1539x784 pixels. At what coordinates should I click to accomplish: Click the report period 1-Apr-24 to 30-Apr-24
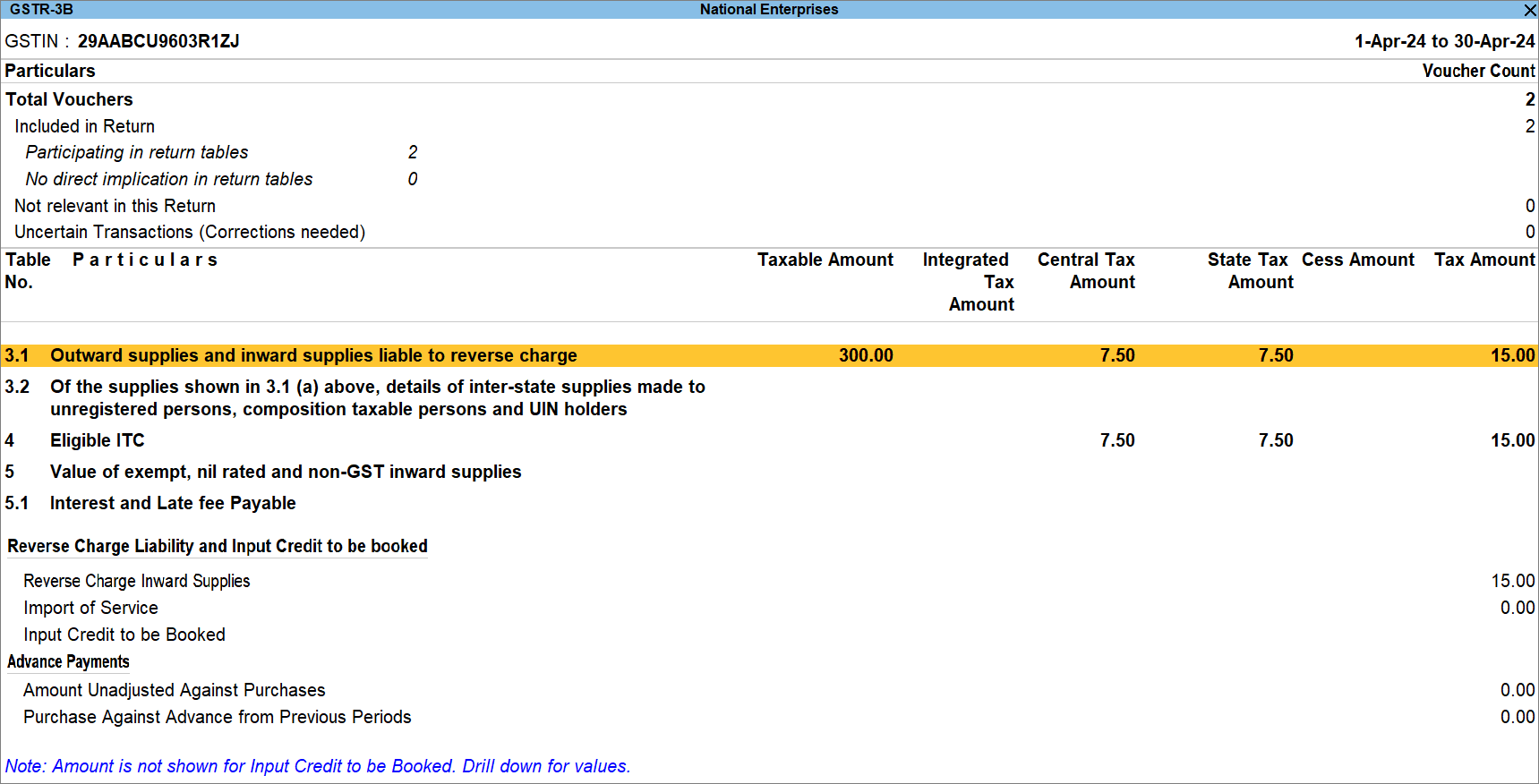point(1444,41)
